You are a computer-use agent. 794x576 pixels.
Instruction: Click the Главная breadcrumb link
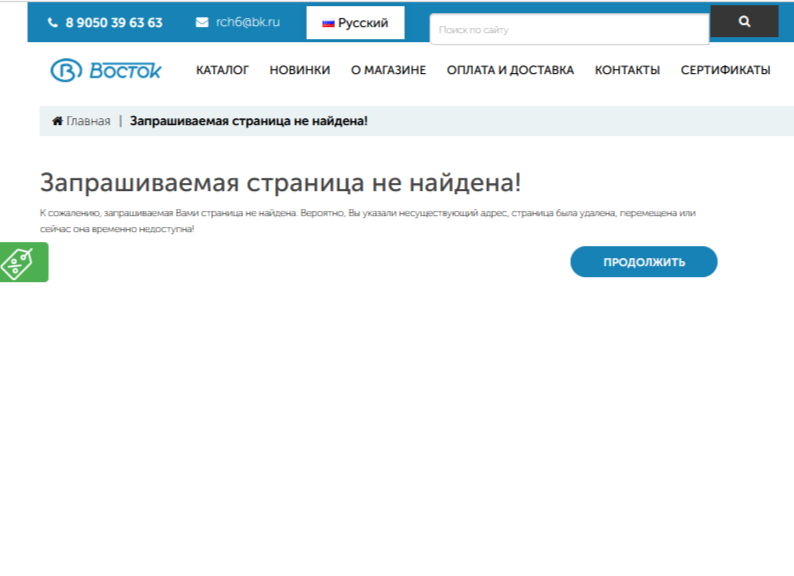pyautogui.click(x=88, y=121)
